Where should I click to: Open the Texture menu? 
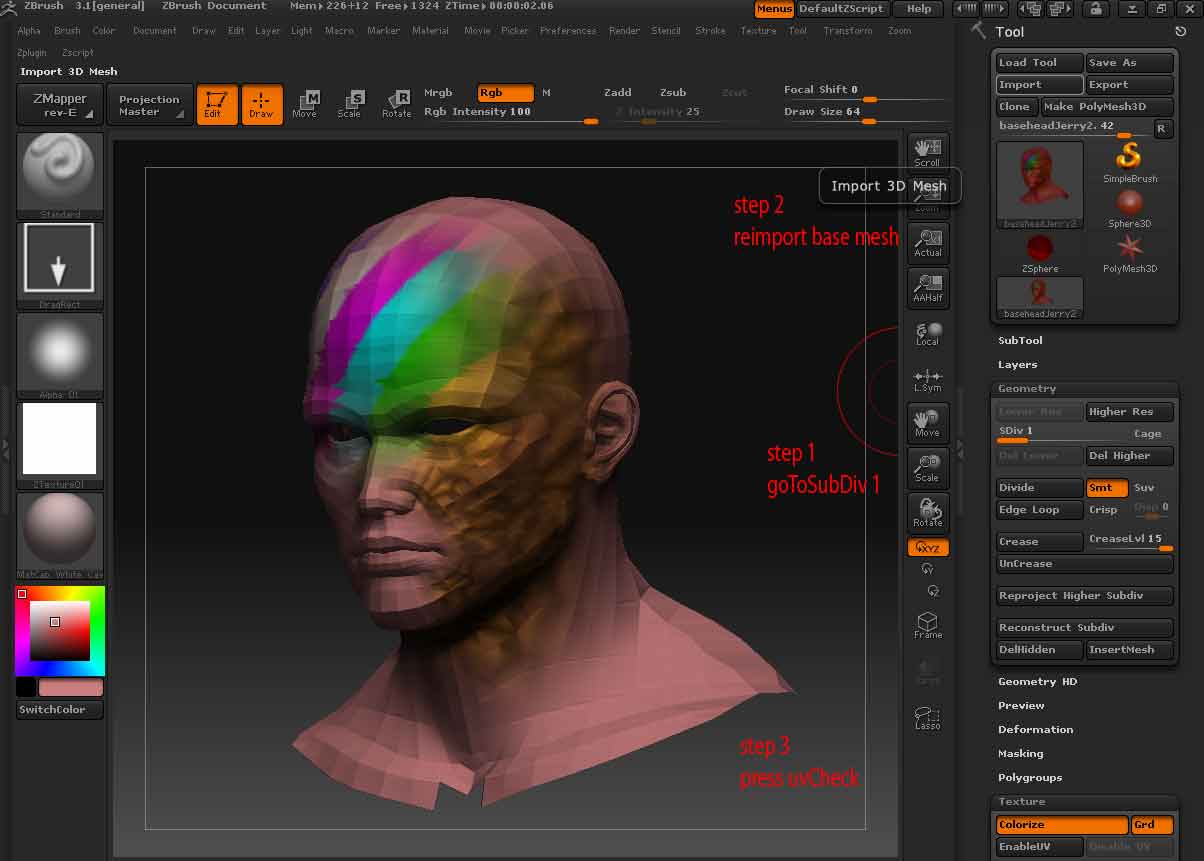coord(758,31)
